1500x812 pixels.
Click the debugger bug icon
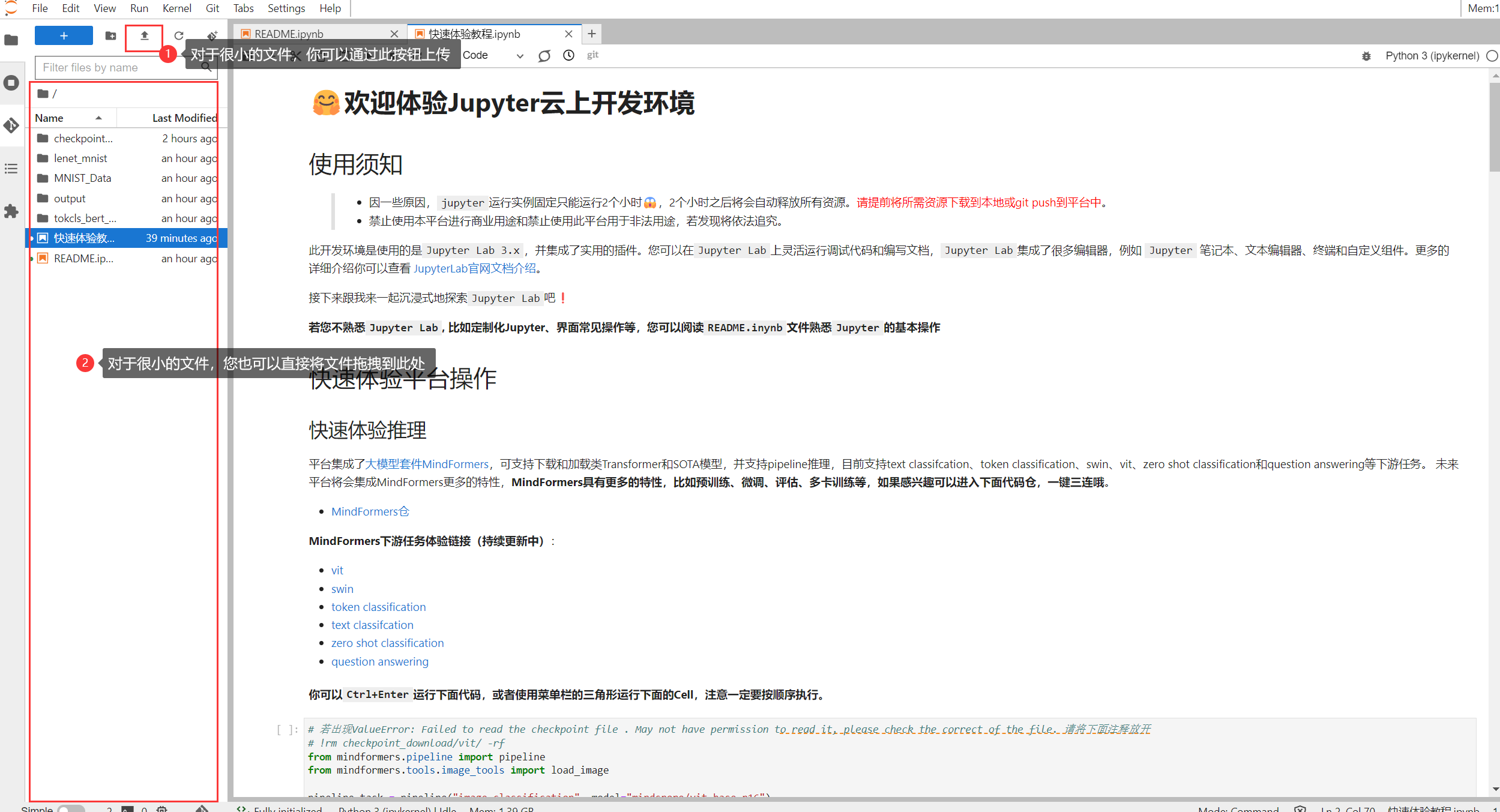[1366, 56]
